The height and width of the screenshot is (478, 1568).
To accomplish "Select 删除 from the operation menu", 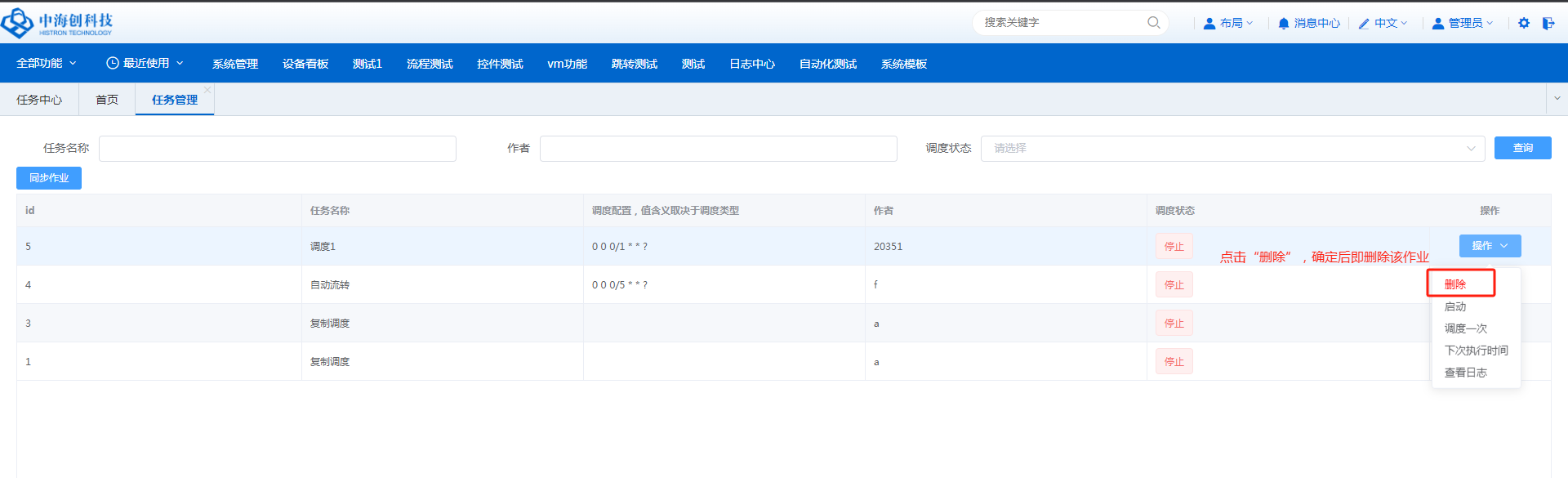I will 1455,284.
